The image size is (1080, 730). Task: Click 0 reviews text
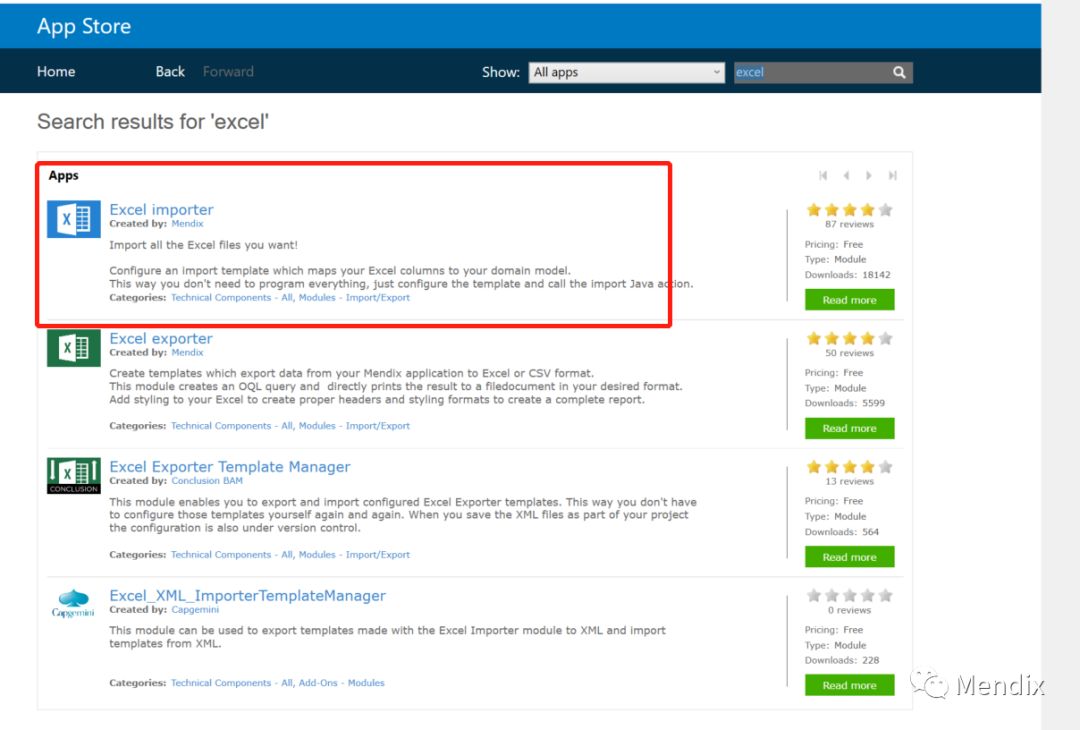coord(849,610)
